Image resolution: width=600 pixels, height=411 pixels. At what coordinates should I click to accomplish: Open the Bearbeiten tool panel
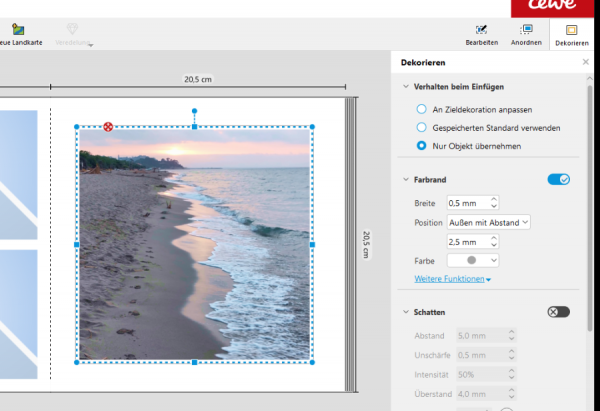click(481, 35)
